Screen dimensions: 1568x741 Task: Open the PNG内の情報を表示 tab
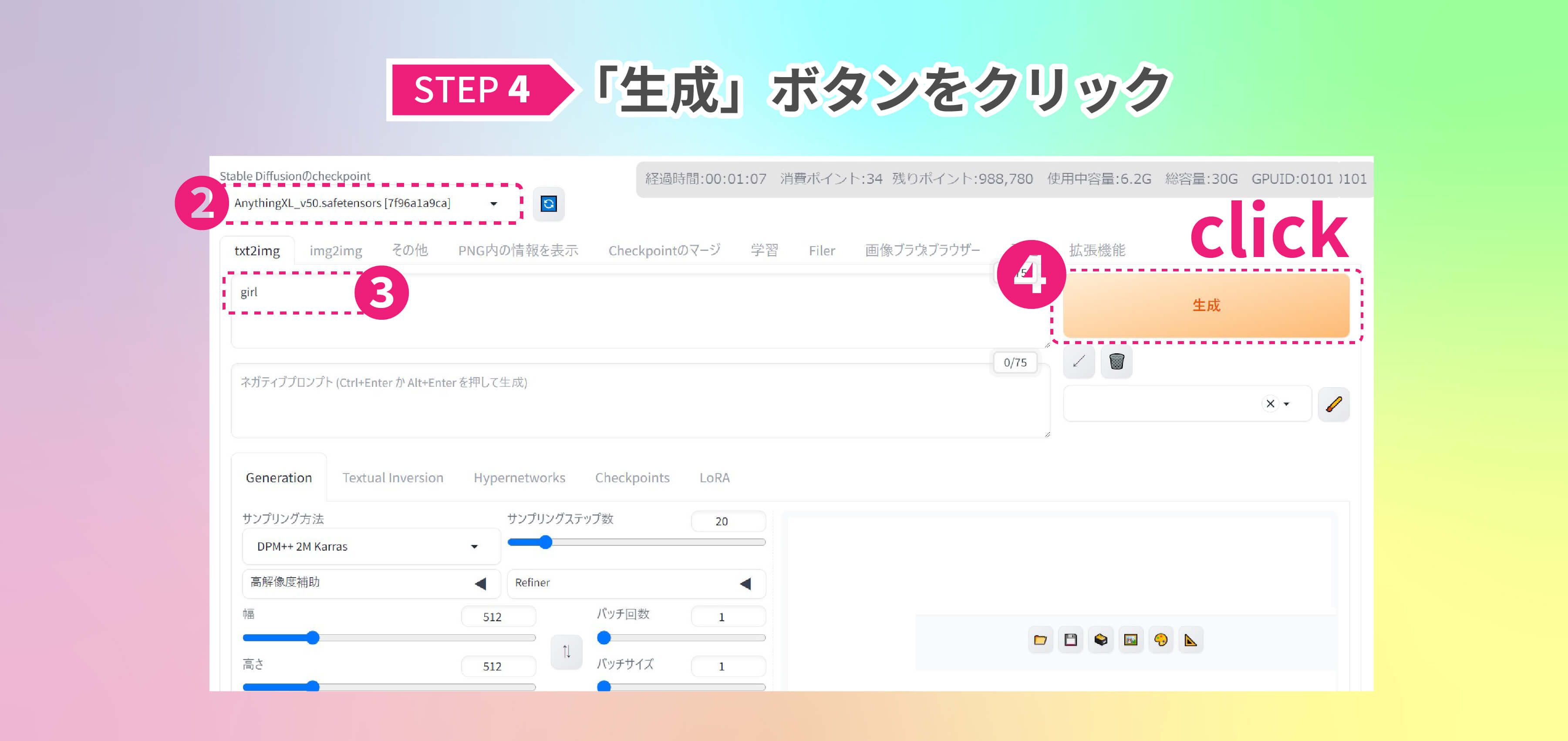point(518,250)
